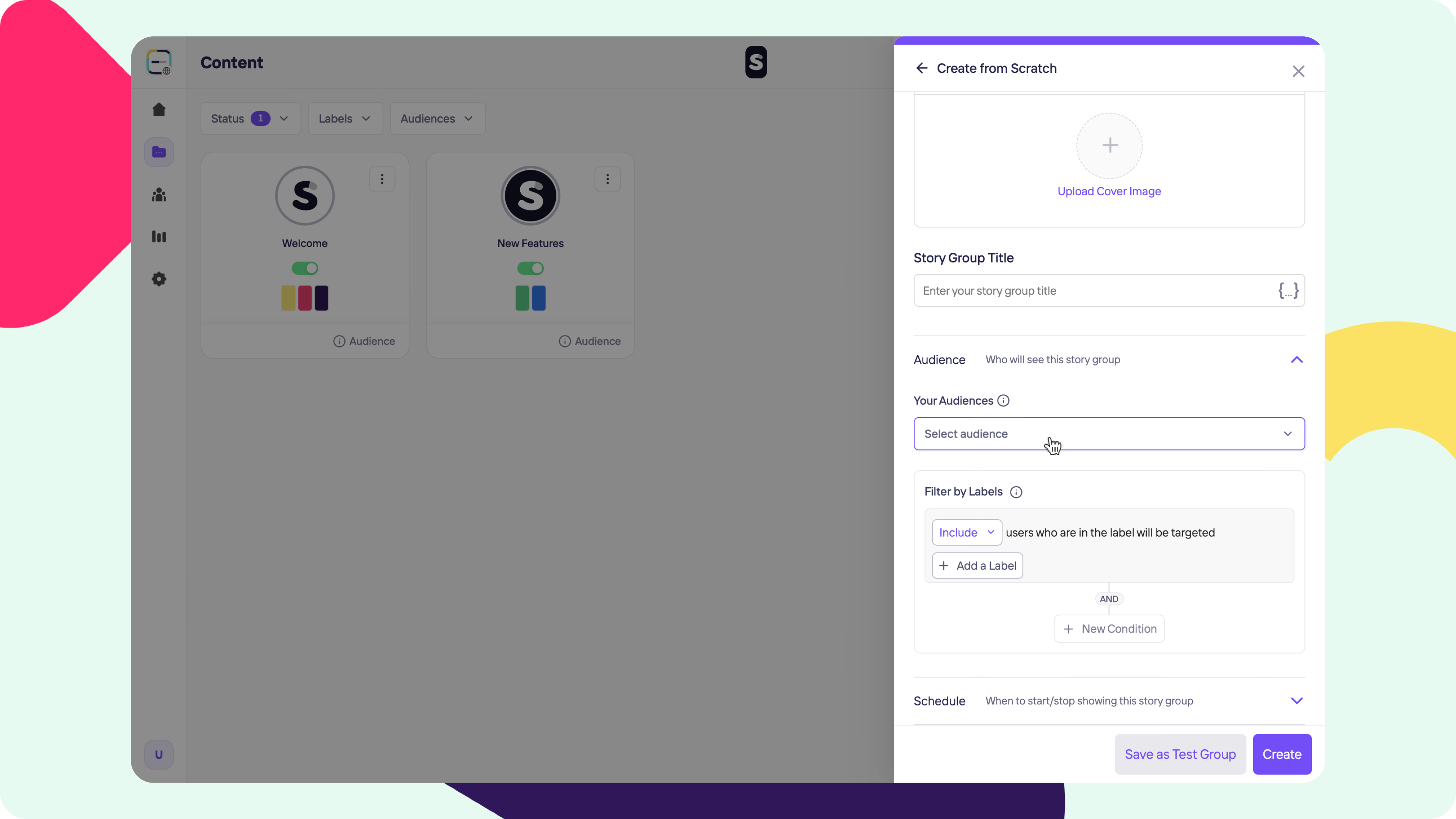Viewport: 1456px width, 819px height.
Task: Click the curly braces variable icon
Action: pos(1288,290)
